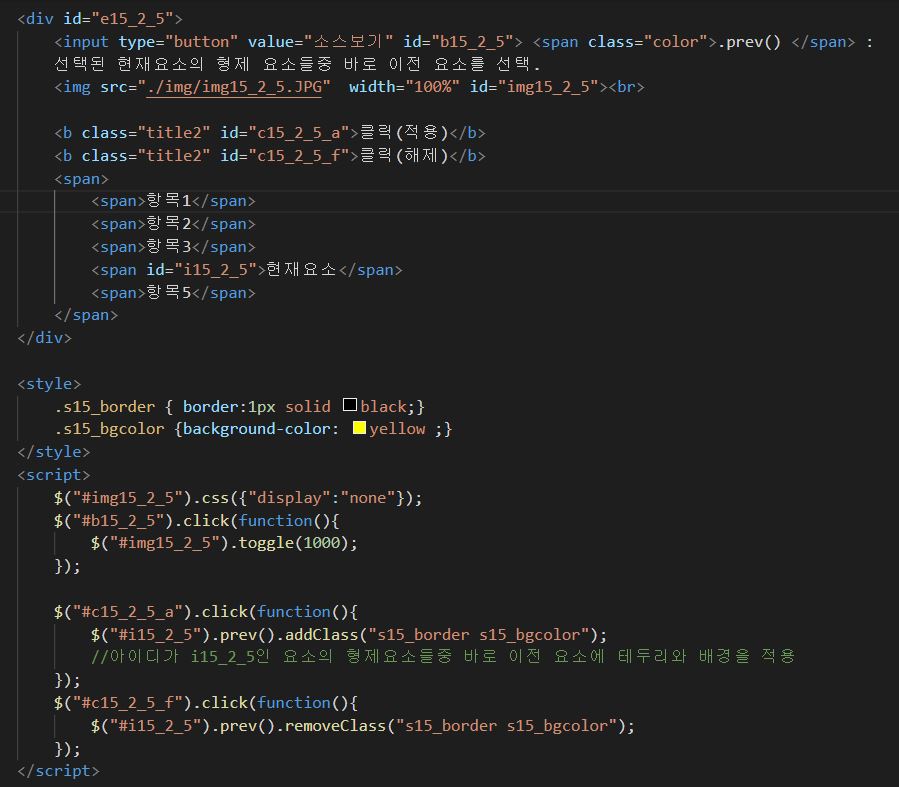Screen dimensions: 899x787
Task: Click the closing '</style>' tag
Action: click(54, 452)
